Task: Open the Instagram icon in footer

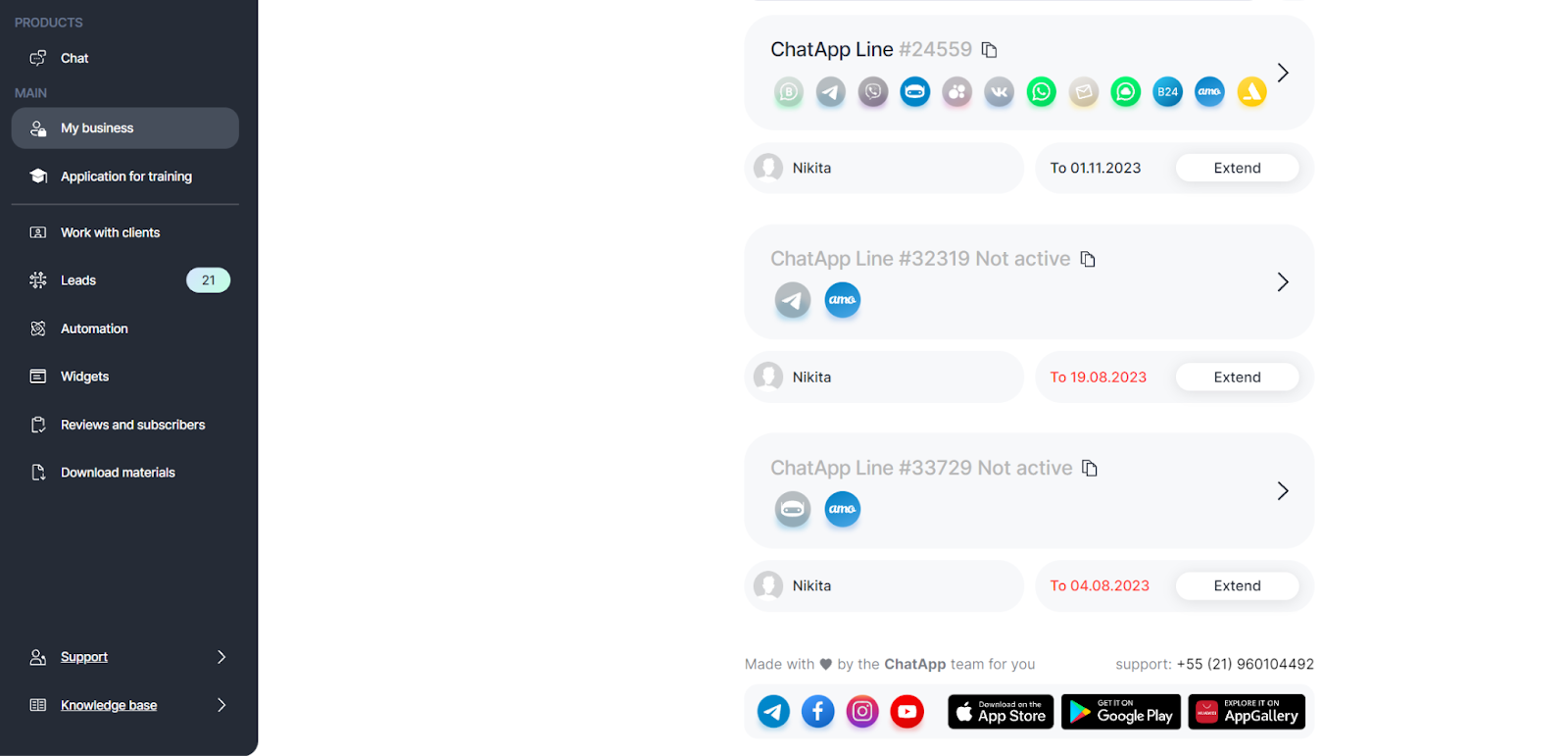Action: pyautogui.click(x=862, y=712)
